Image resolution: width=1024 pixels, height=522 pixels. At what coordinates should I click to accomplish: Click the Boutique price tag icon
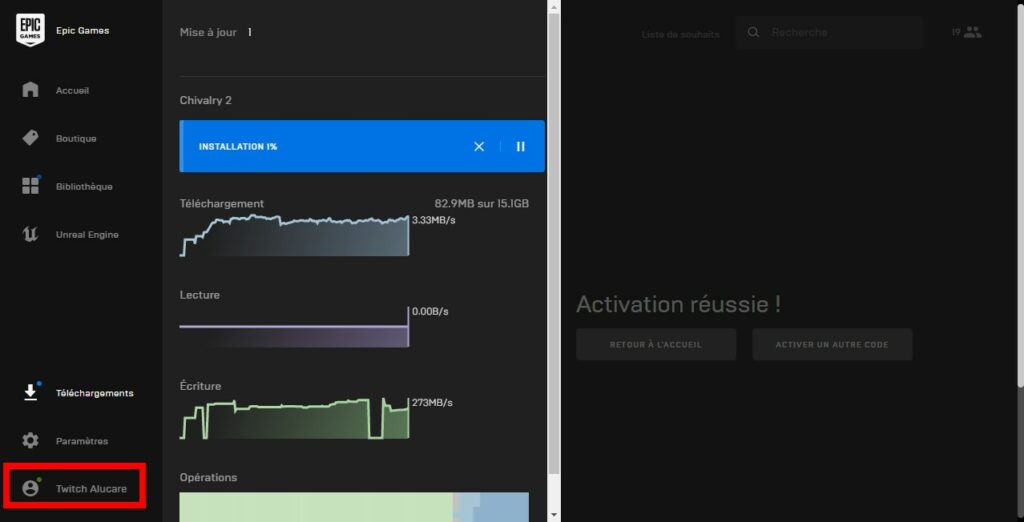30,138
